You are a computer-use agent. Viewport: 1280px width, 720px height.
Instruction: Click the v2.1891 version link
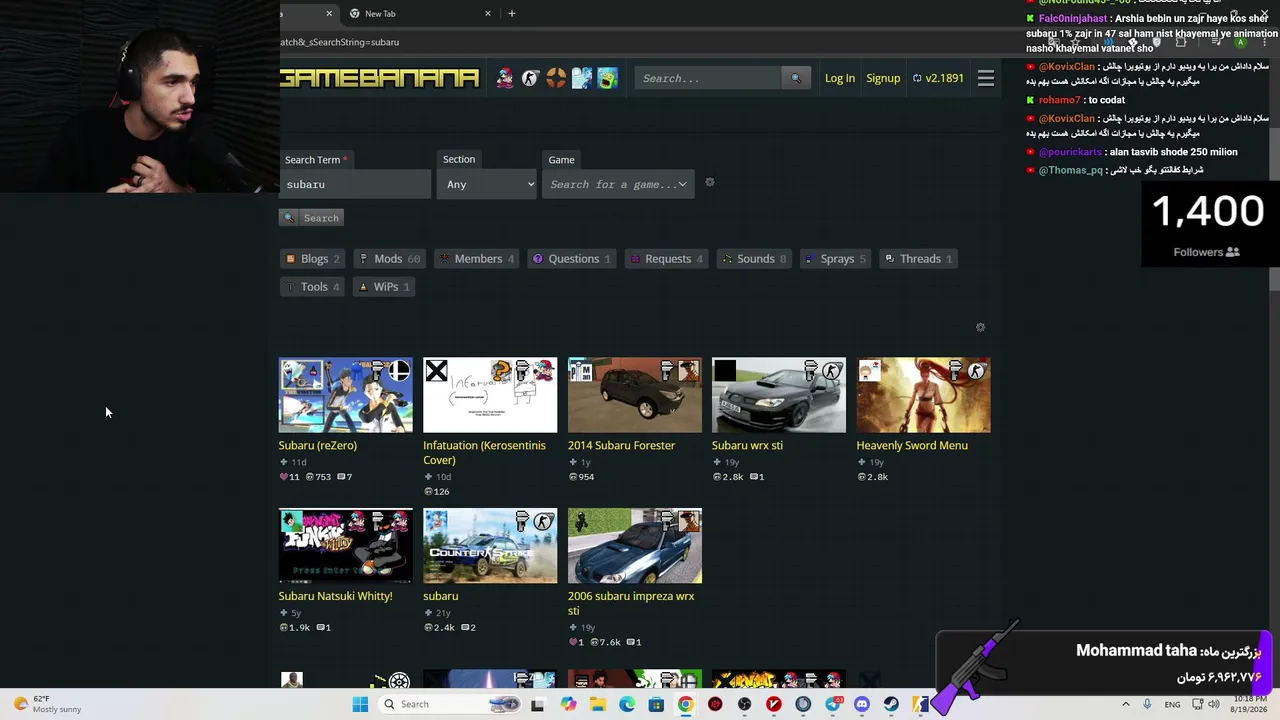(938, 78)
